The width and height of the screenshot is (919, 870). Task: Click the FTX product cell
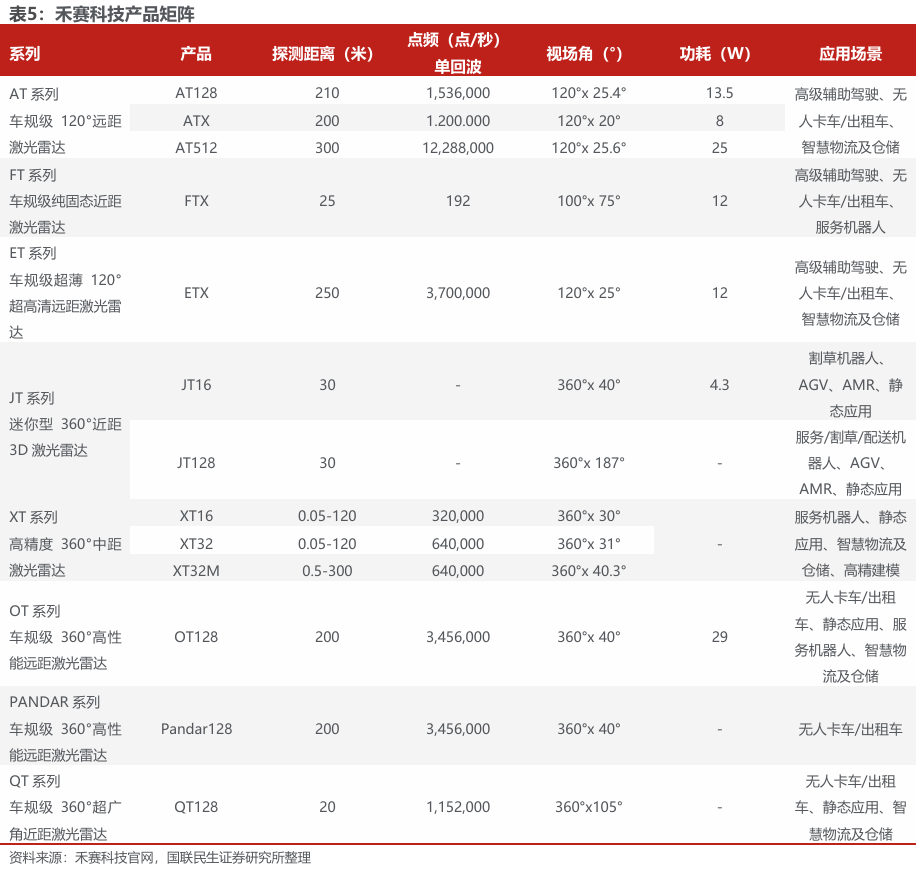pyautogui.click(x=196, y=200)
